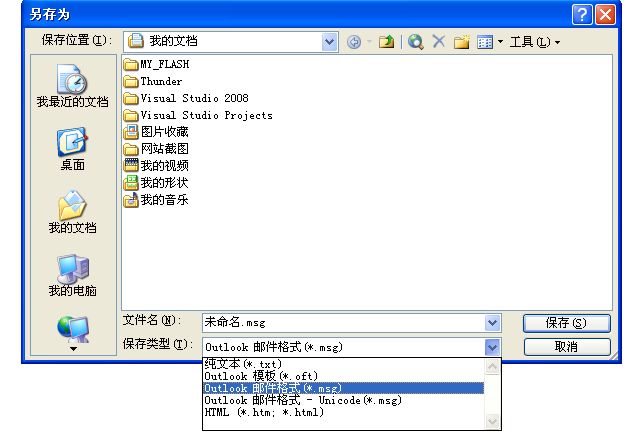Screen dimensions: 627x443
Task: Select the Visual Studio Projects folder
Action: (x=198, y=116)
